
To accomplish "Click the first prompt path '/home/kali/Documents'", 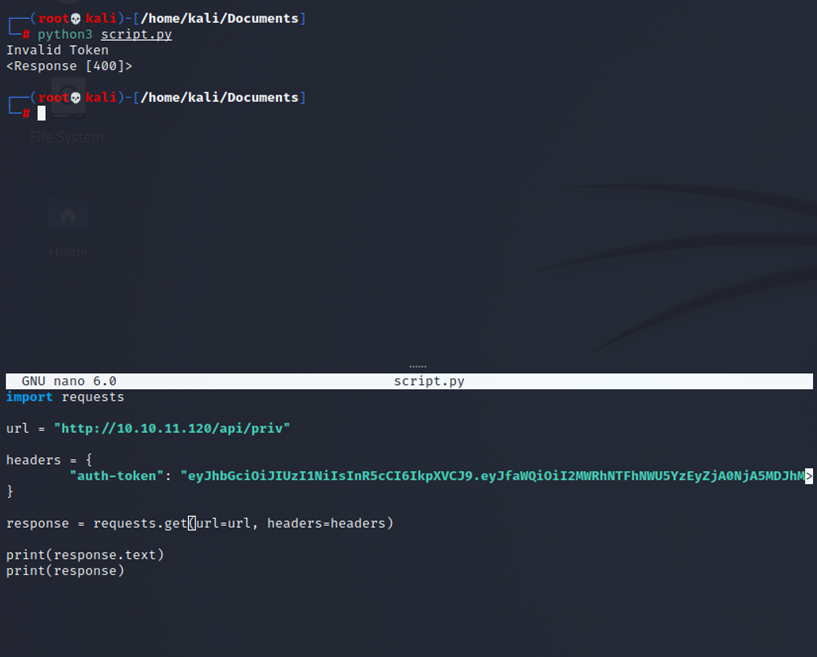I will pyautogui.click(x=219, y=19).
